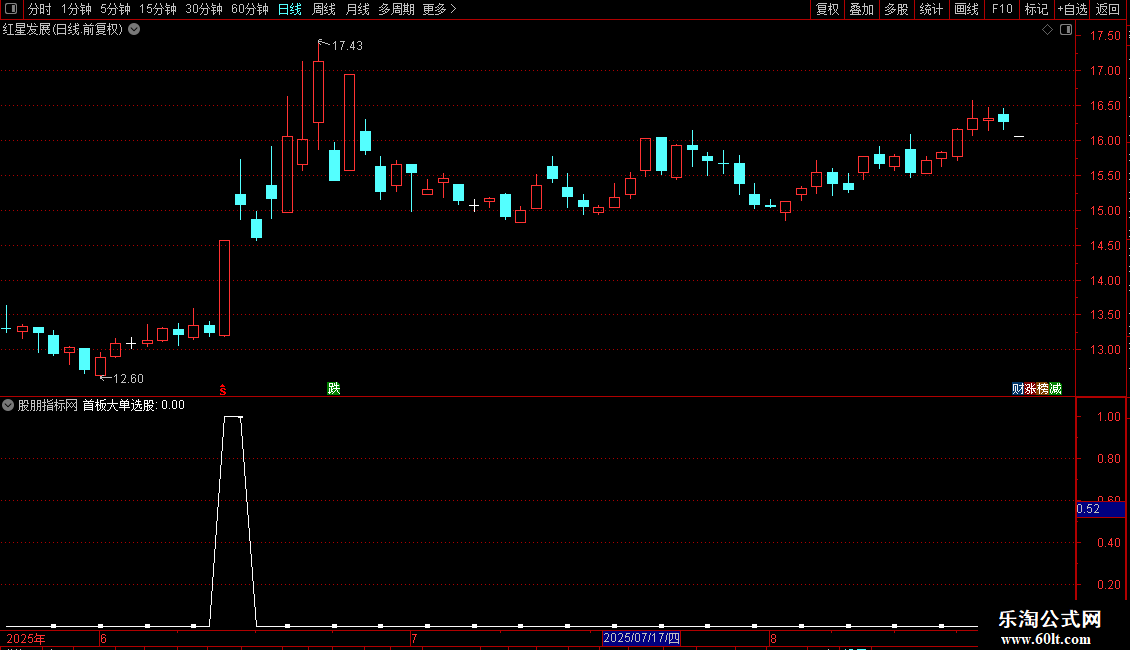Click month 8 marker on time axis
The height and width of the screenshot is (650, 1130).
(773, 638)
